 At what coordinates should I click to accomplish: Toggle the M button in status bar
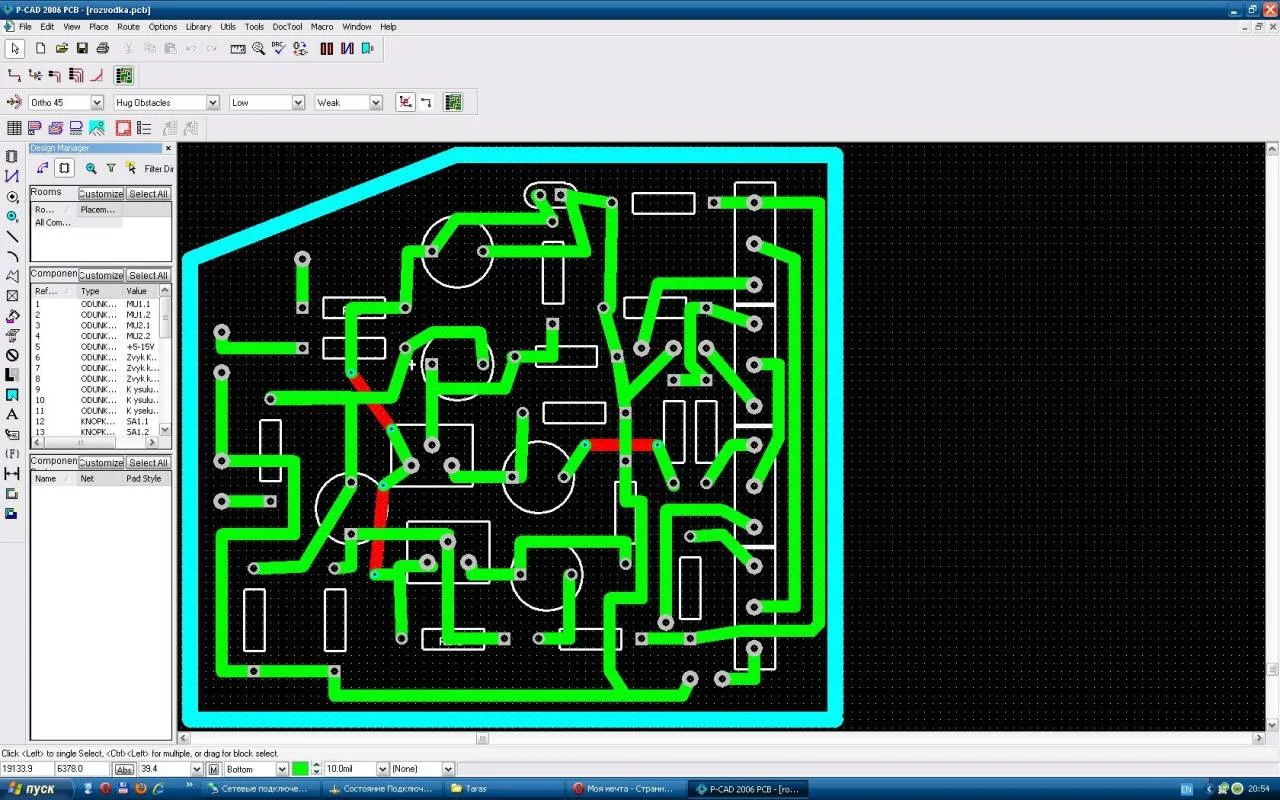click(214, 769)
